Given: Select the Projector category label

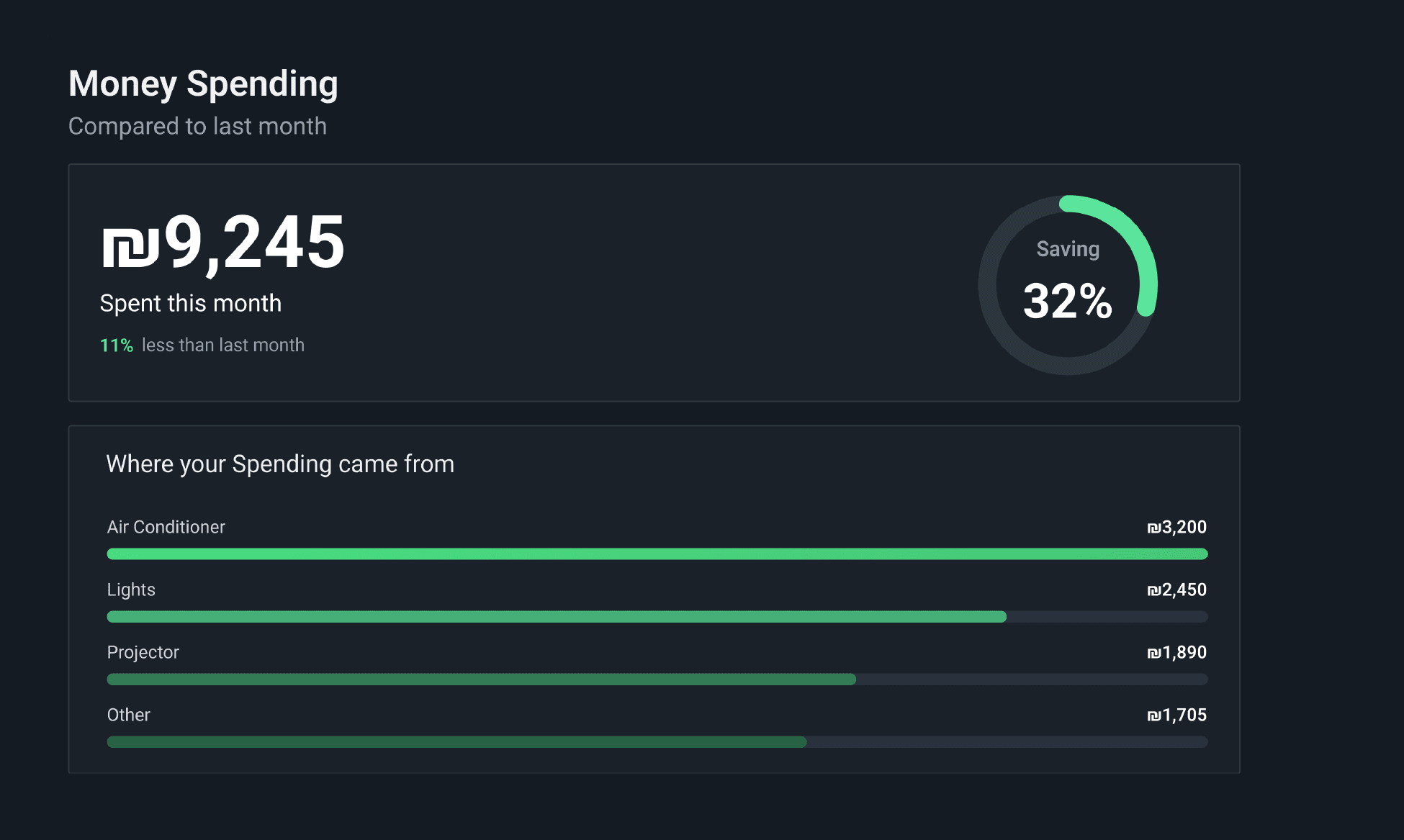Looking at the screenshot, I should pyautogui.click(x=143, y=652).
